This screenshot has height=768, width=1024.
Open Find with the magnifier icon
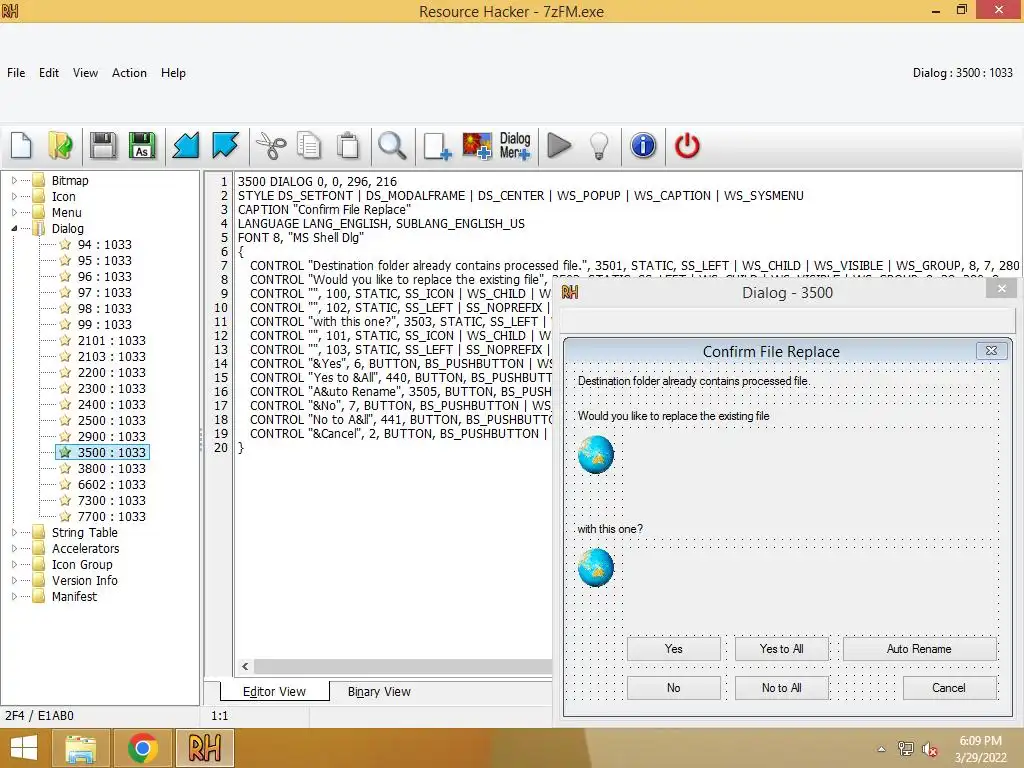(392, 145)
